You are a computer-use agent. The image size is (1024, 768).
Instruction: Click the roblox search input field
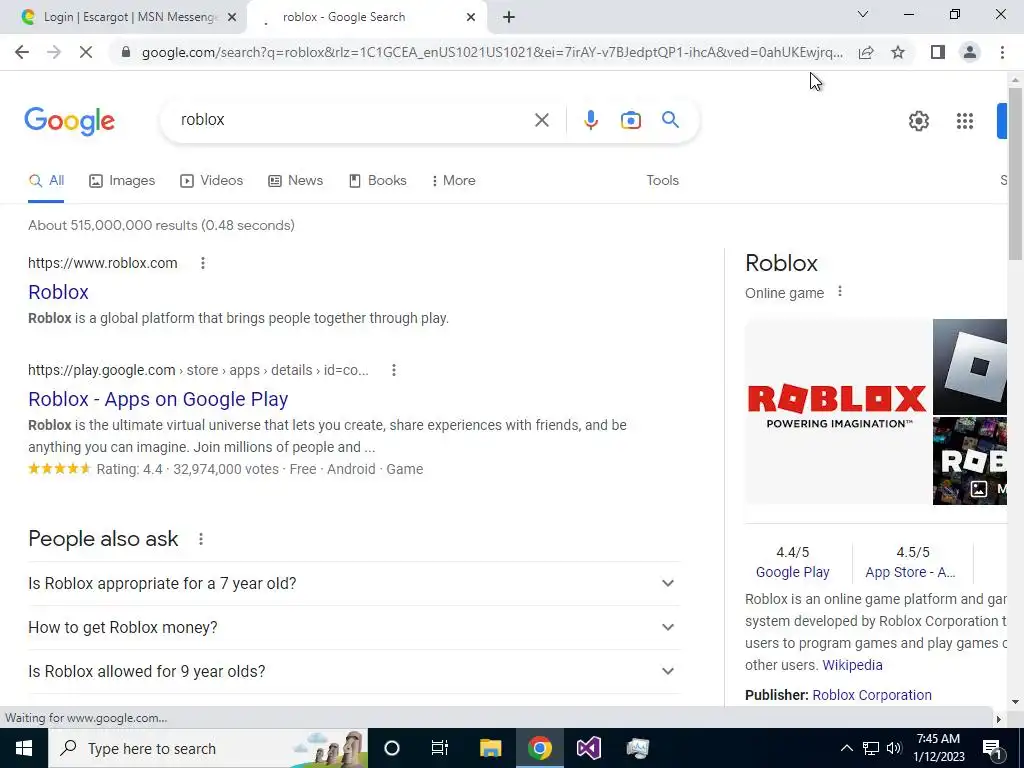click(353, 120)
